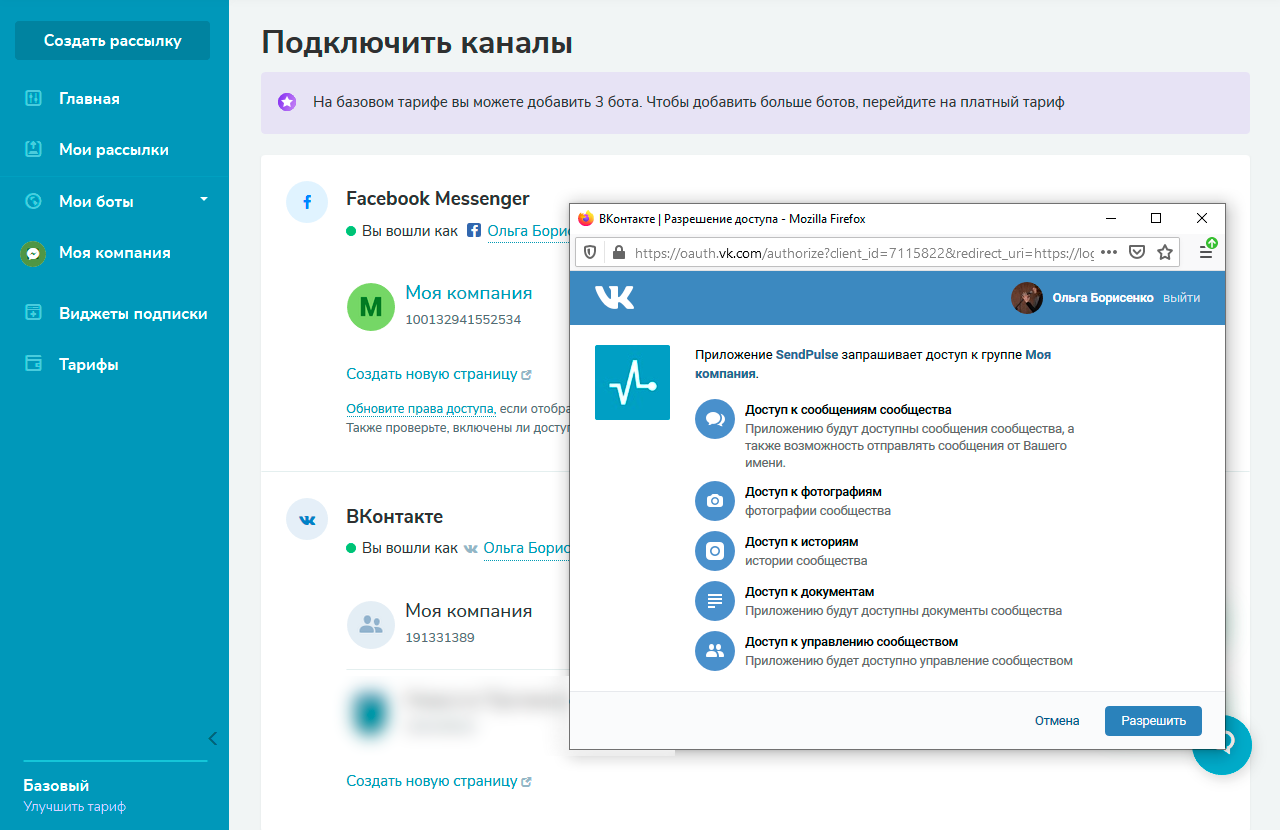Screen dimensions: 1280x830
Task: Click the community messages access icon
Action: 715,419
